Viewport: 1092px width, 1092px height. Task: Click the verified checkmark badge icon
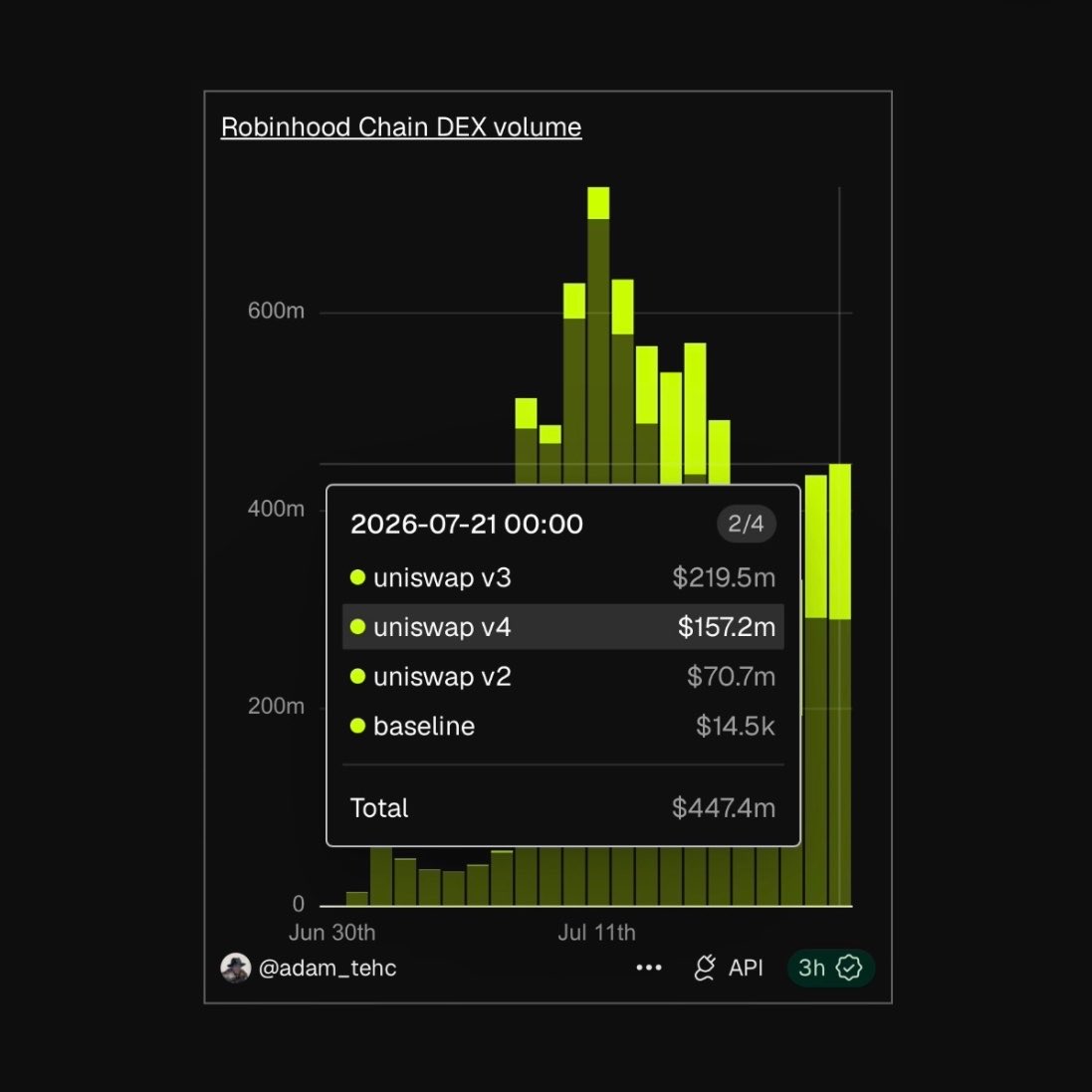pos(849,968)
